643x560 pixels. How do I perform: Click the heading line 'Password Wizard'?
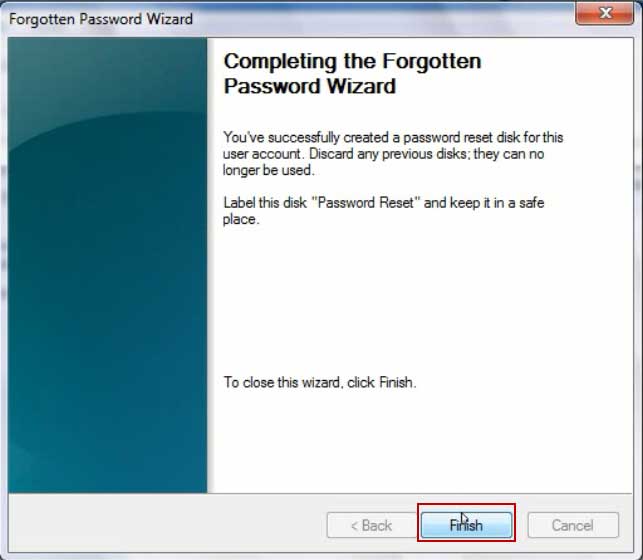[310, 86]
